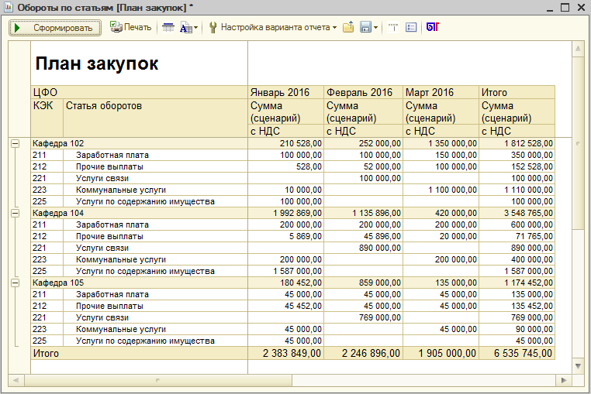The width and height of the screenshot is (591, 394).
Task: Open dropdown arrow next to save icon
Action: 376,28
